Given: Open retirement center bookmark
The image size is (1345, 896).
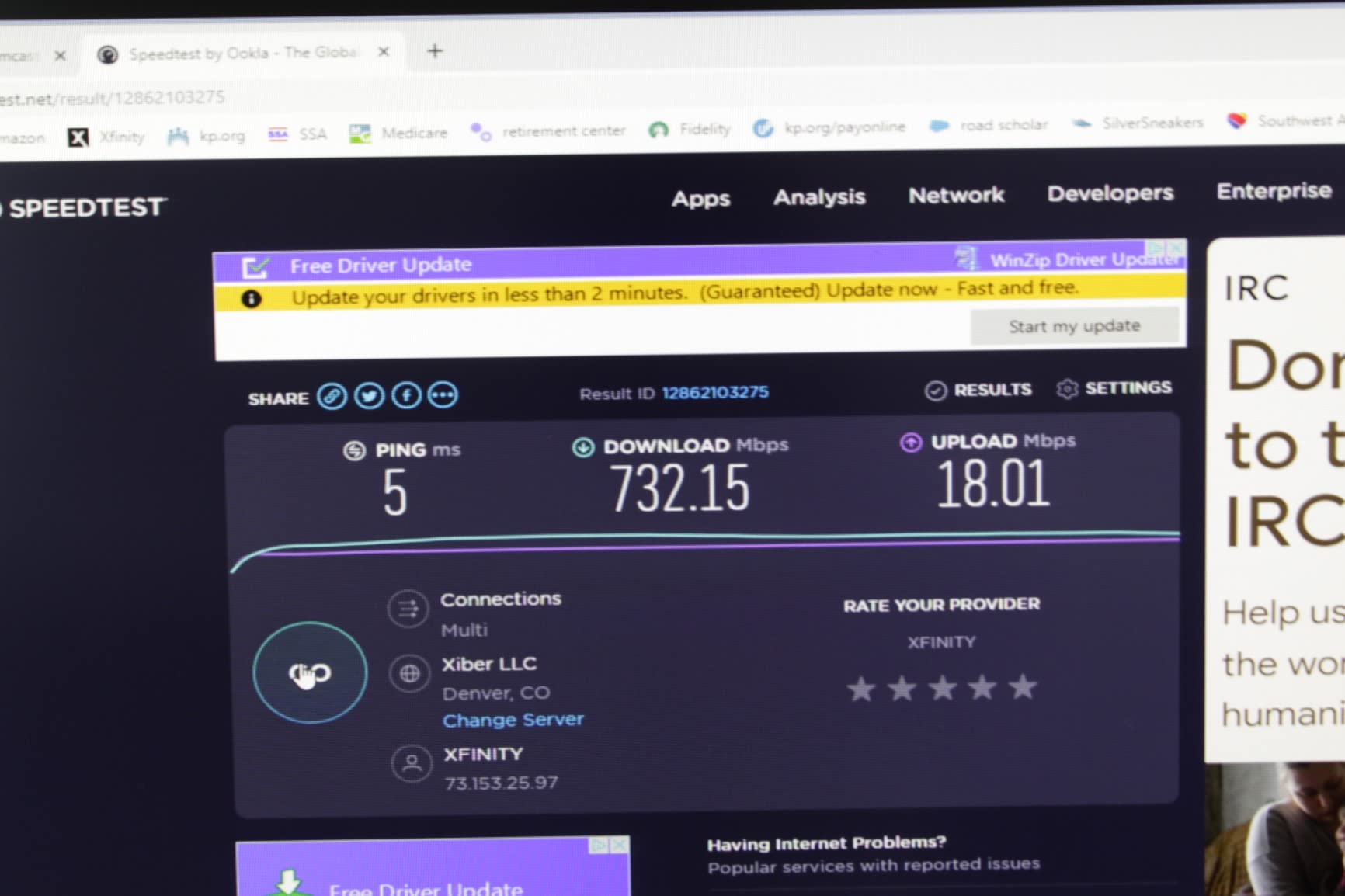Looking at the screenshot, I should tap(548, 131).
